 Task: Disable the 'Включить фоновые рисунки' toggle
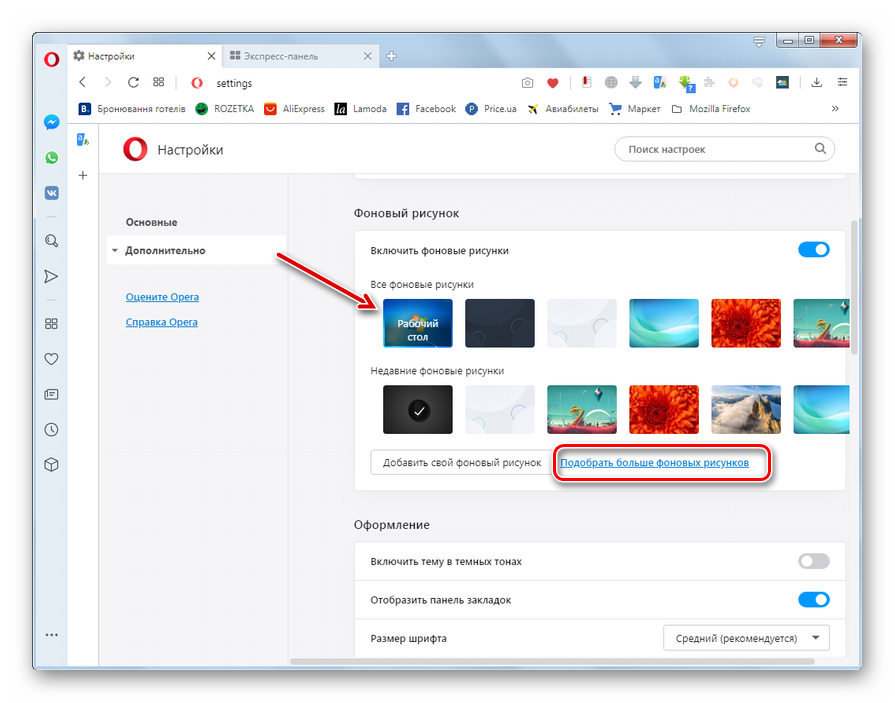[813, 250]
